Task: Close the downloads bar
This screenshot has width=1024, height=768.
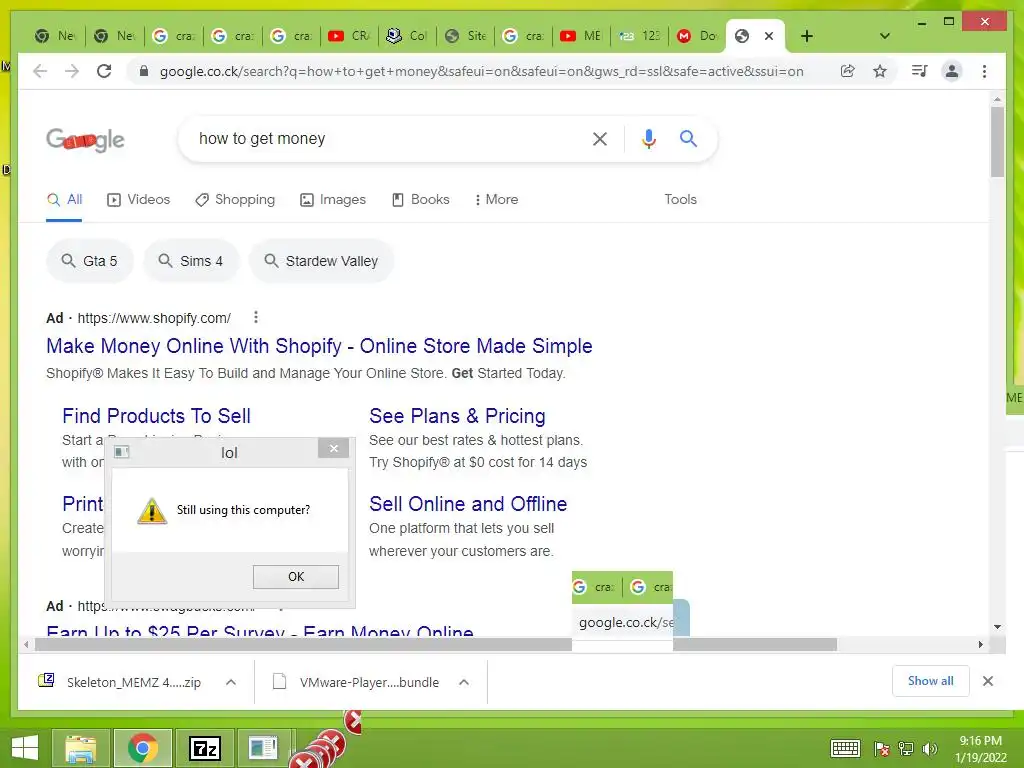Action: coord(988,681)
